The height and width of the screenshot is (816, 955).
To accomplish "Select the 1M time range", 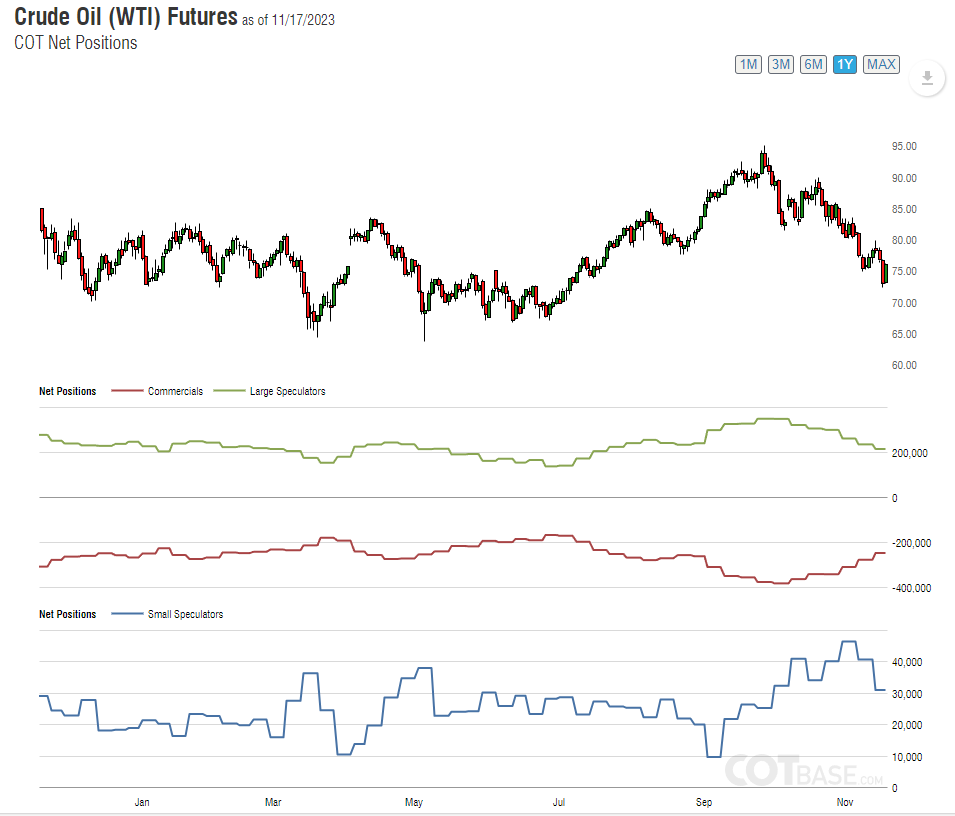I will point(748,65).
